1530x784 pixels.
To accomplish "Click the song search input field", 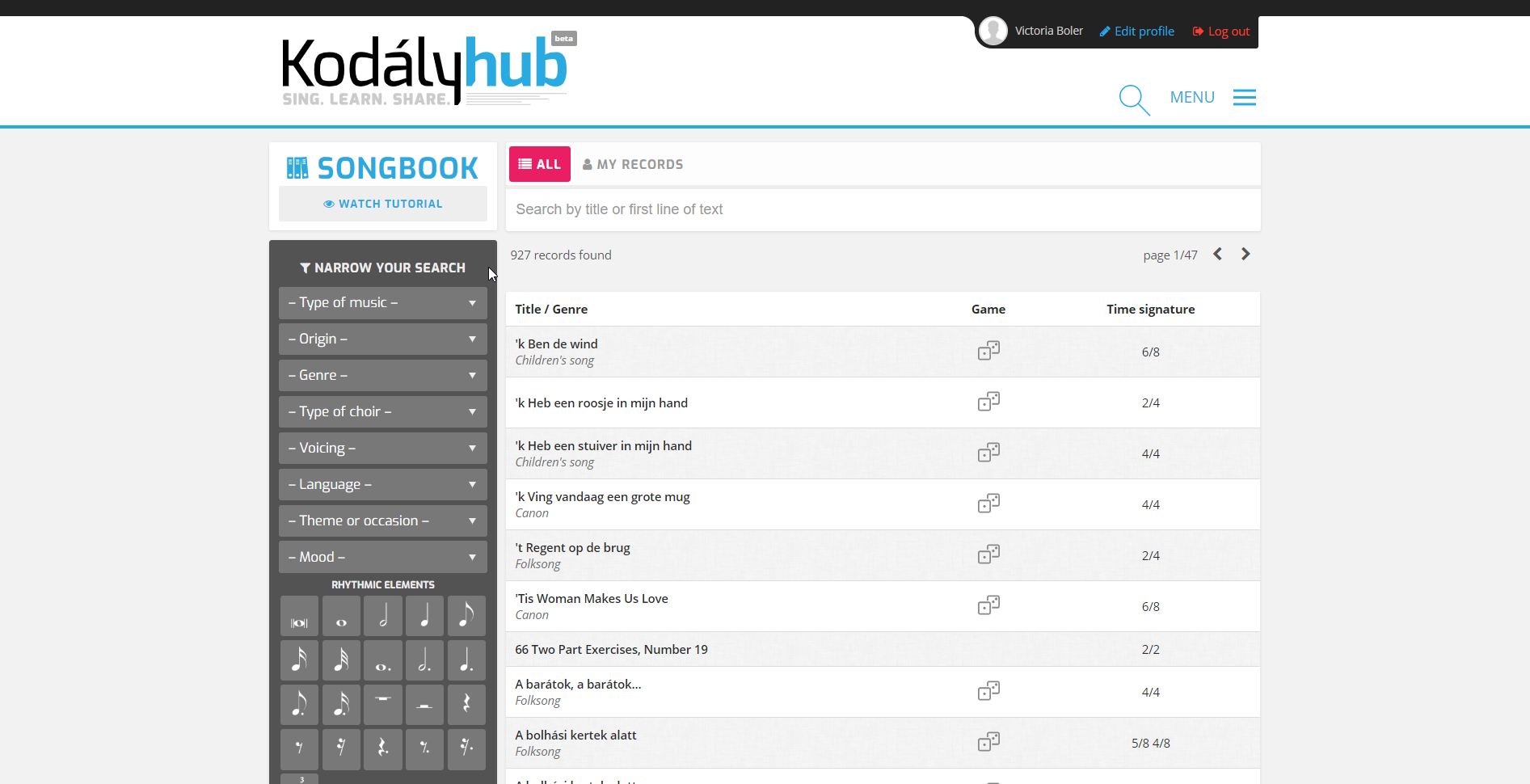I will click(x=883, y=210).
